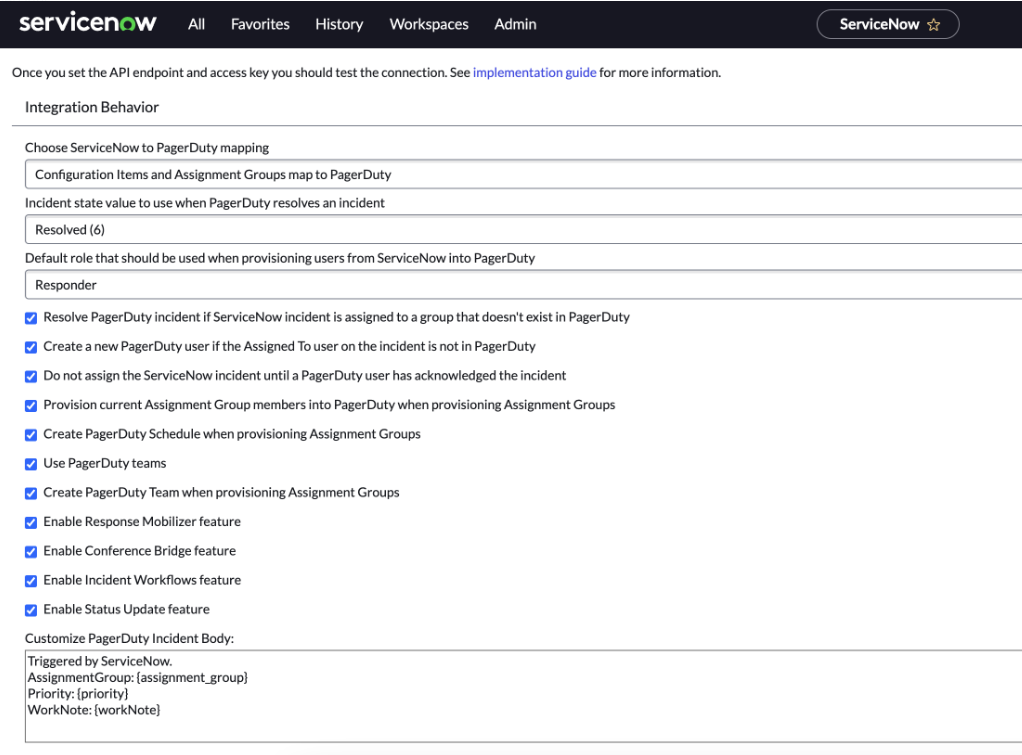Uncheck Create PagerDuty Schedule when provisioning
Screen dimensions: 1022x755
pyautogui.click(x=30, y=434)
